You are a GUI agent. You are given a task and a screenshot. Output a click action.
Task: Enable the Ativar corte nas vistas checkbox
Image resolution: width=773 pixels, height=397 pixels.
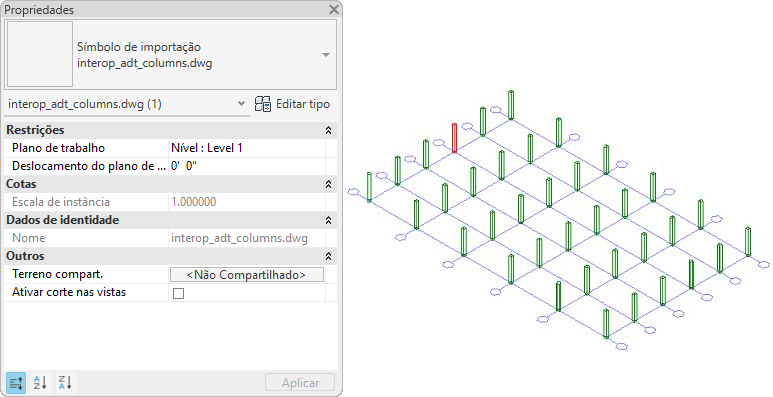point(178,293)
